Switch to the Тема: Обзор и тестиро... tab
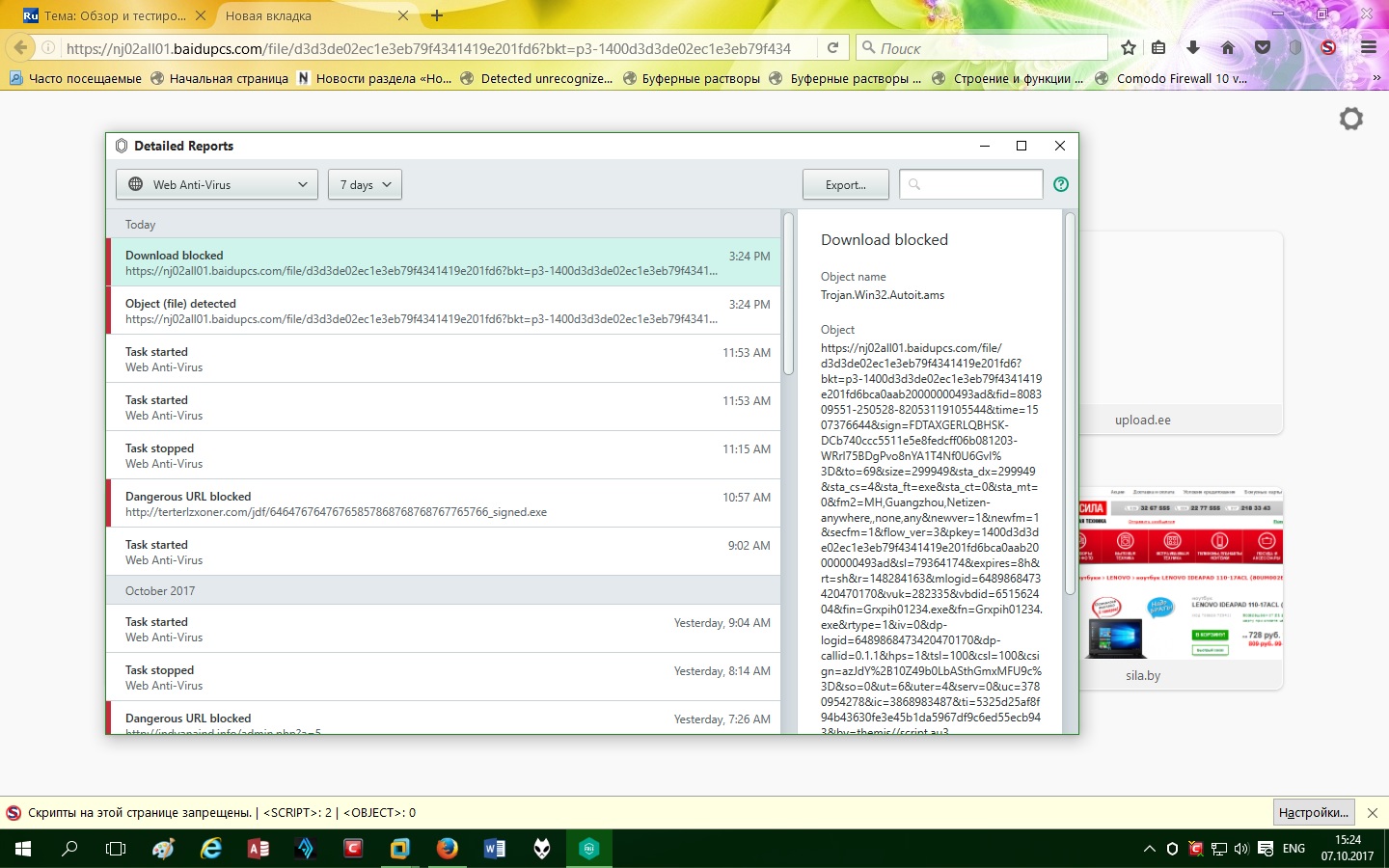This screenshot has width=1389, height=868. tap(106, 15)
